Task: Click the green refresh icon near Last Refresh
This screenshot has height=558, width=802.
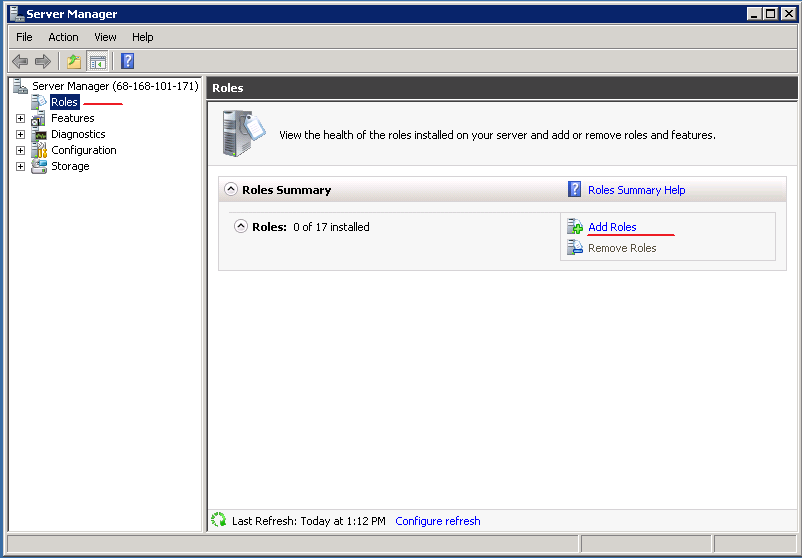Action: click(218, 520)
